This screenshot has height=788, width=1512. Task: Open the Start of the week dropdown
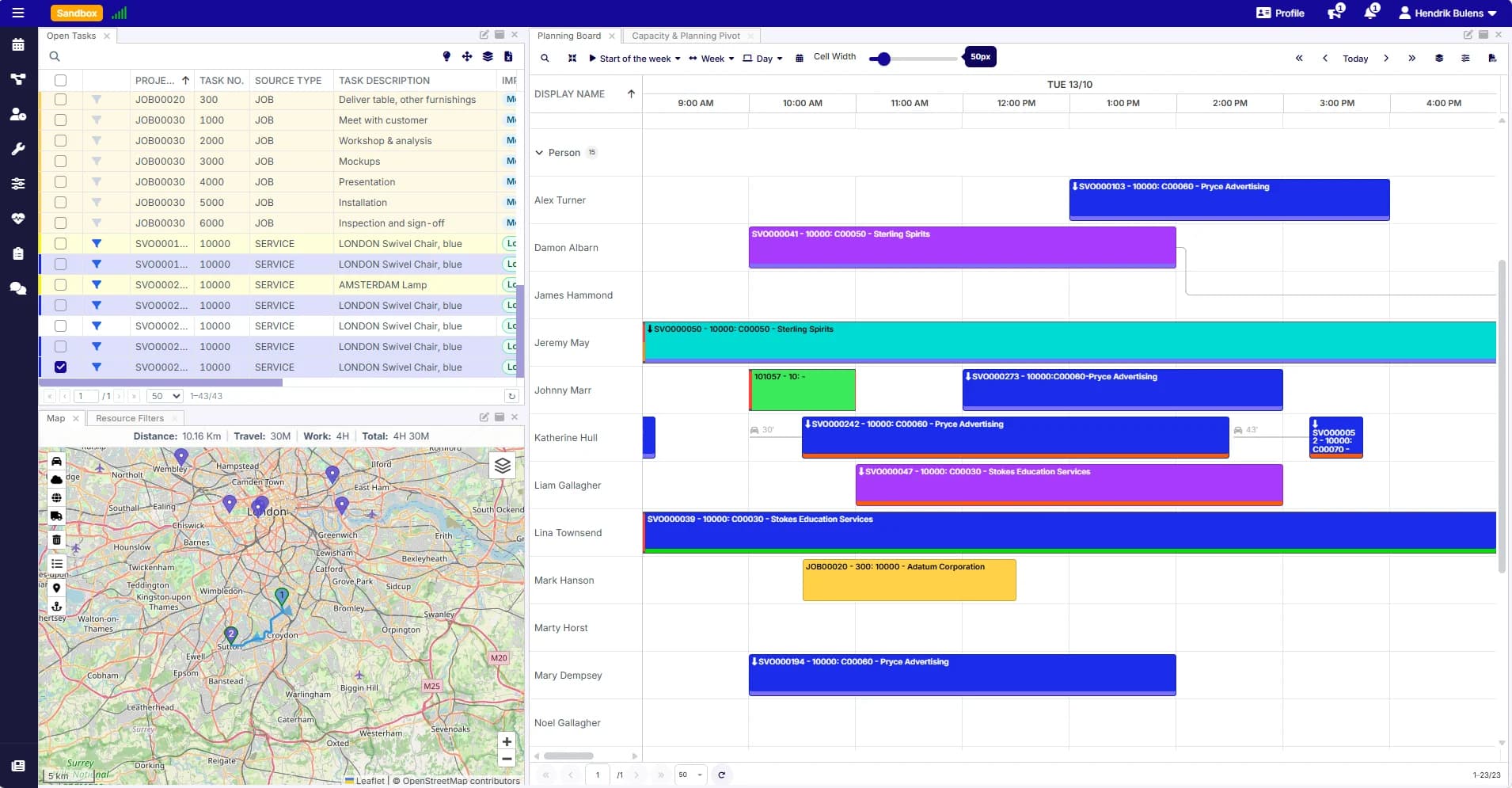point(635,58)
